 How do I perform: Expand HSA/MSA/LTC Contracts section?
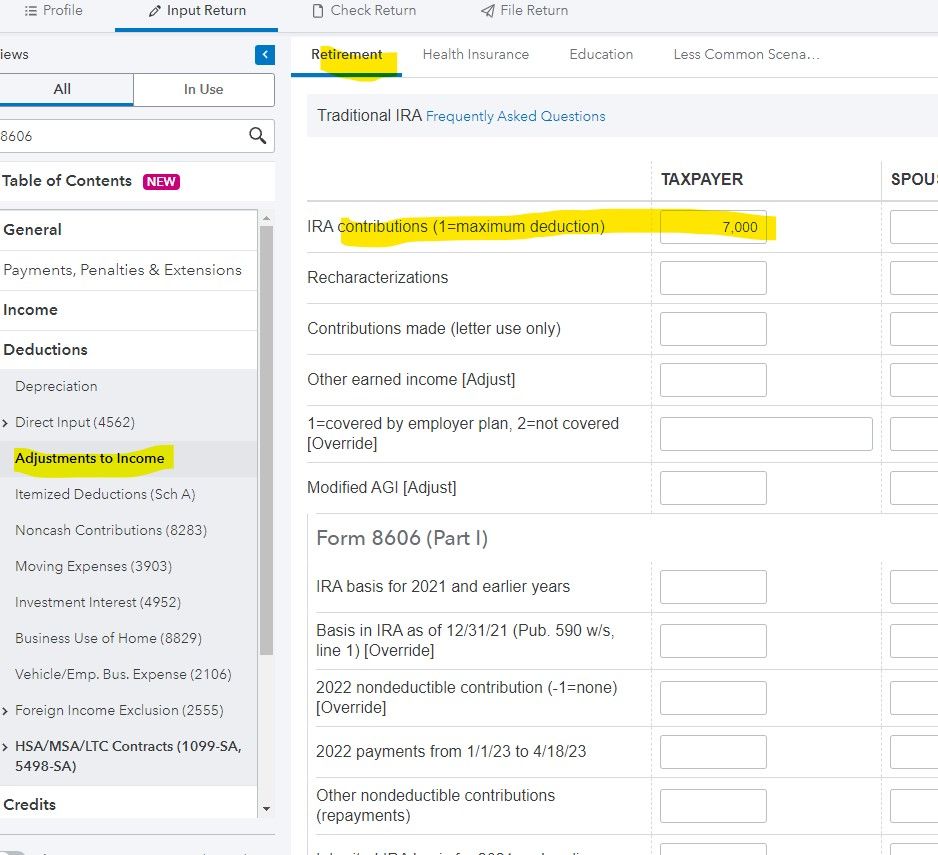6,747
